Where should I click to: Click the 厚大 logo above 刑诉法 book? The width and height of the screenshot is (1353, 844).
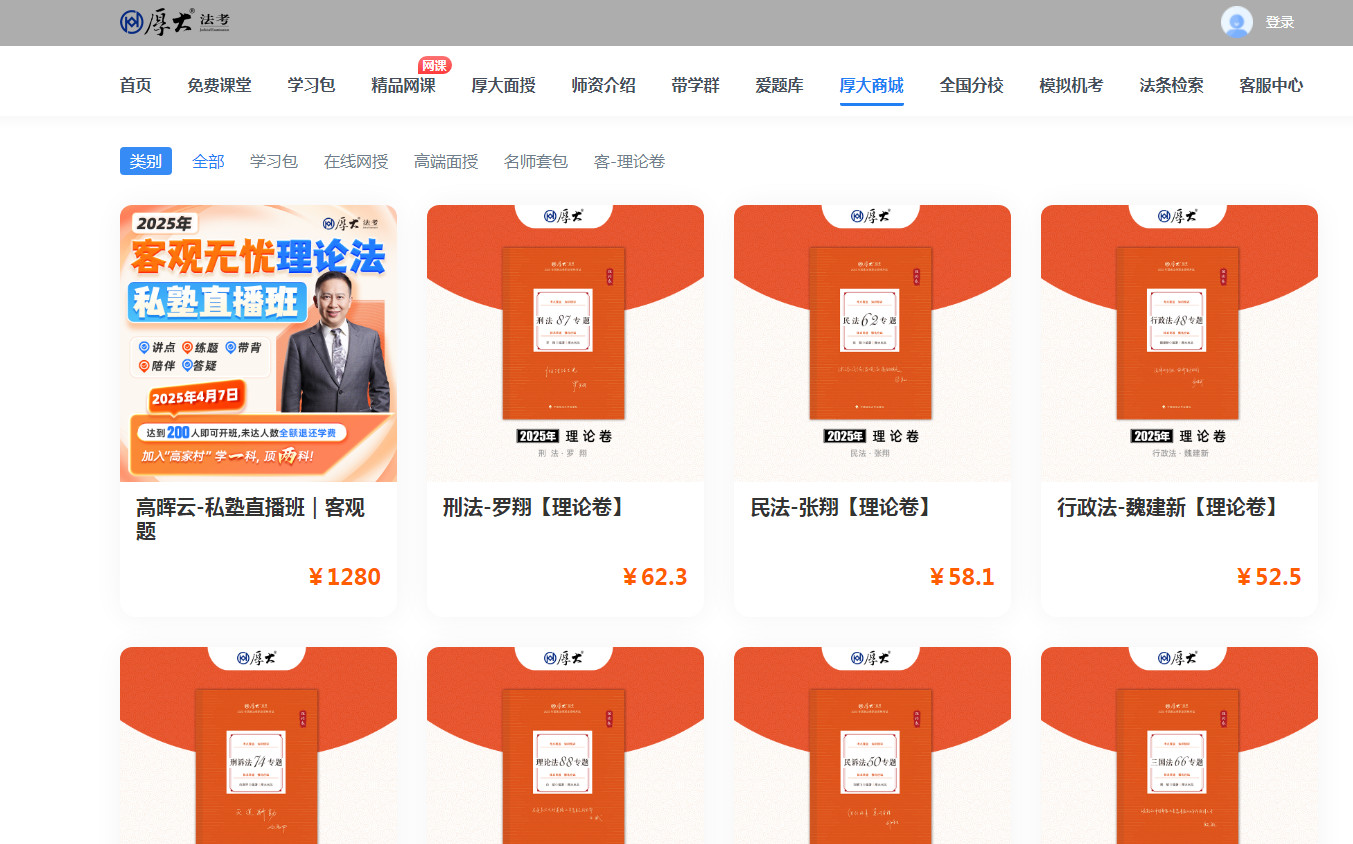click(x=257, y=658)
